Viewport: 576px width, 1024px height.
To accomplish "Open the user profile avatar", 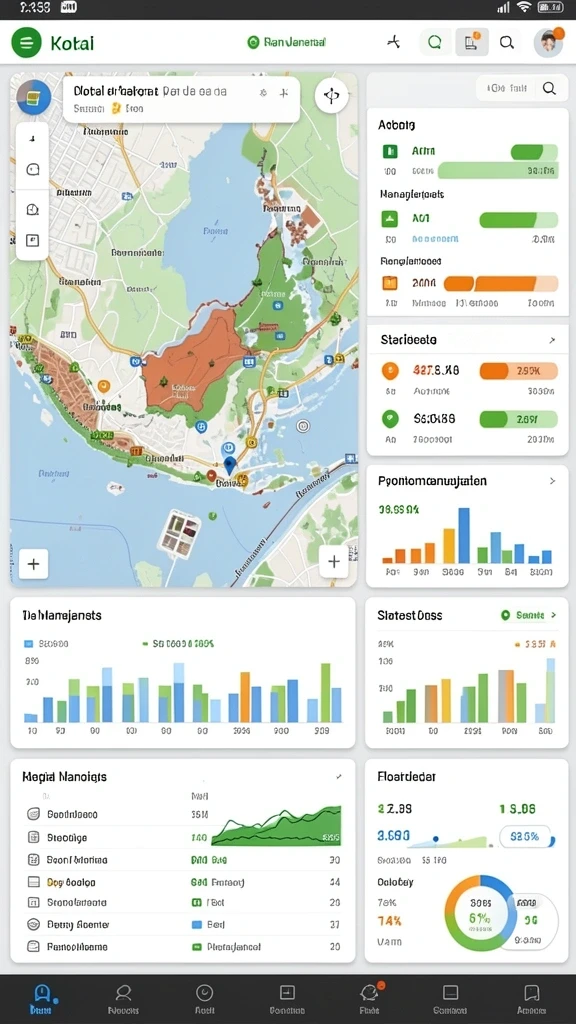I will click(x=548, y=43).
